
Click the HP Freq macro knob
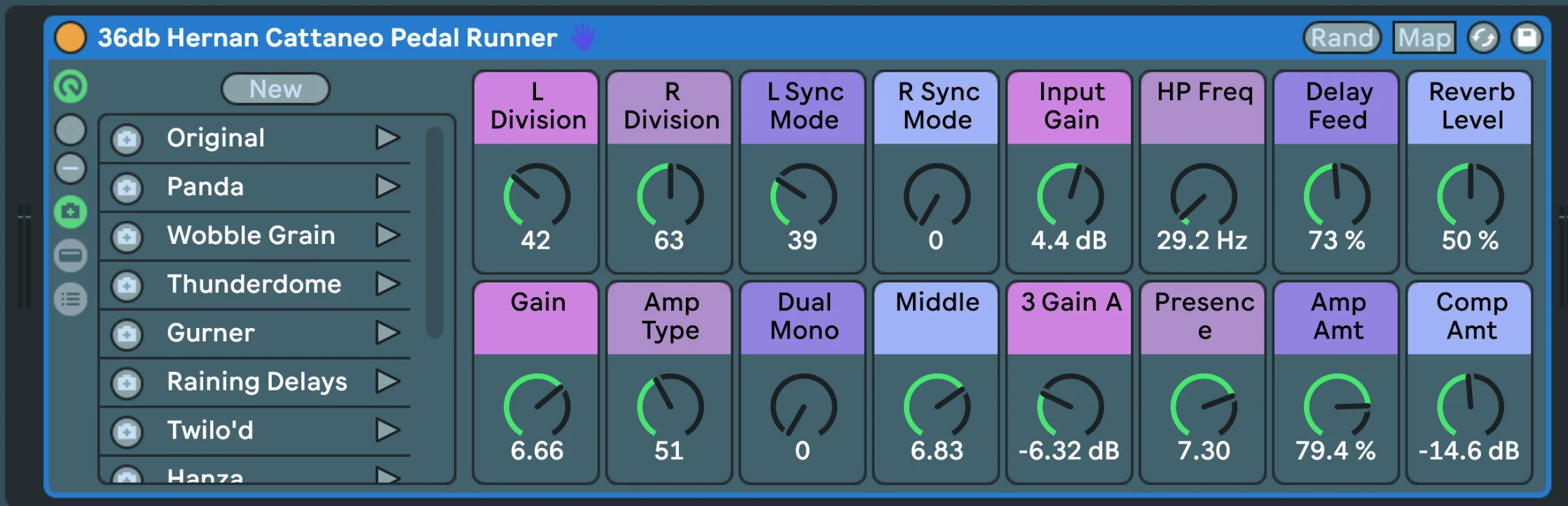click(x=1204, y=196)
